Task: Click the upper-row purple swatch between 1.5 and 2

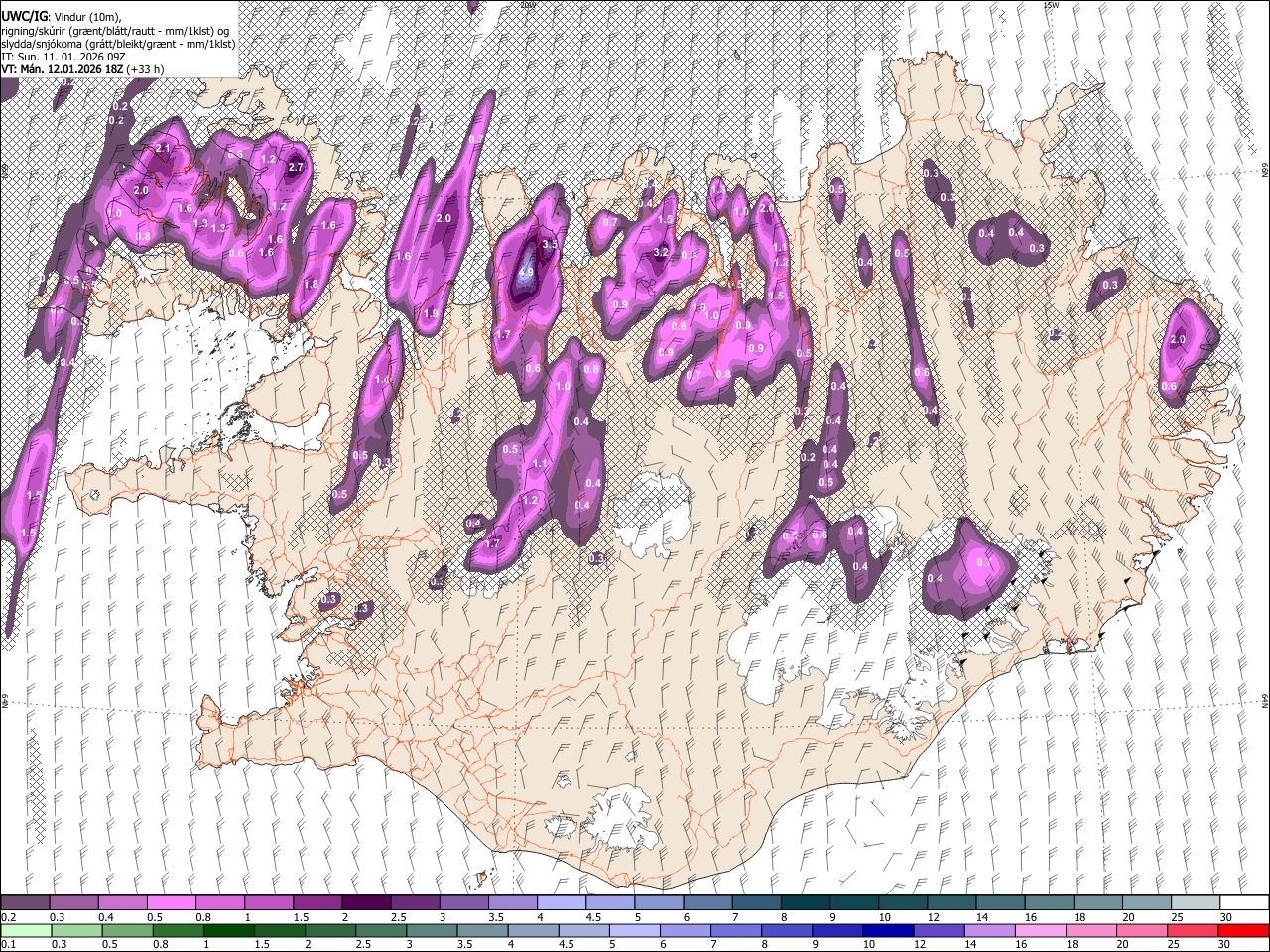Action: [317, 903]
